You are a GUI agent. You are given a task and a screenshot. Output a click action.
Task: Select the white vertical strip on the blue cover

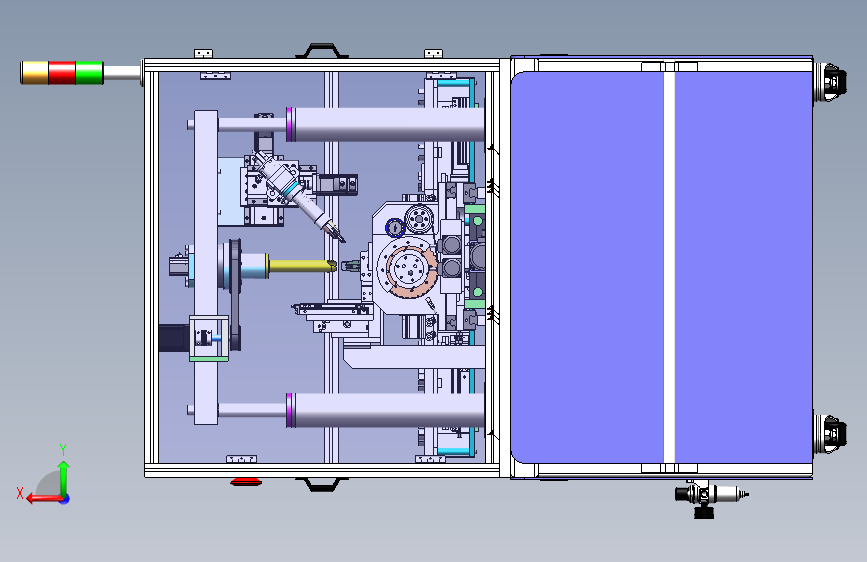(669, 267)
